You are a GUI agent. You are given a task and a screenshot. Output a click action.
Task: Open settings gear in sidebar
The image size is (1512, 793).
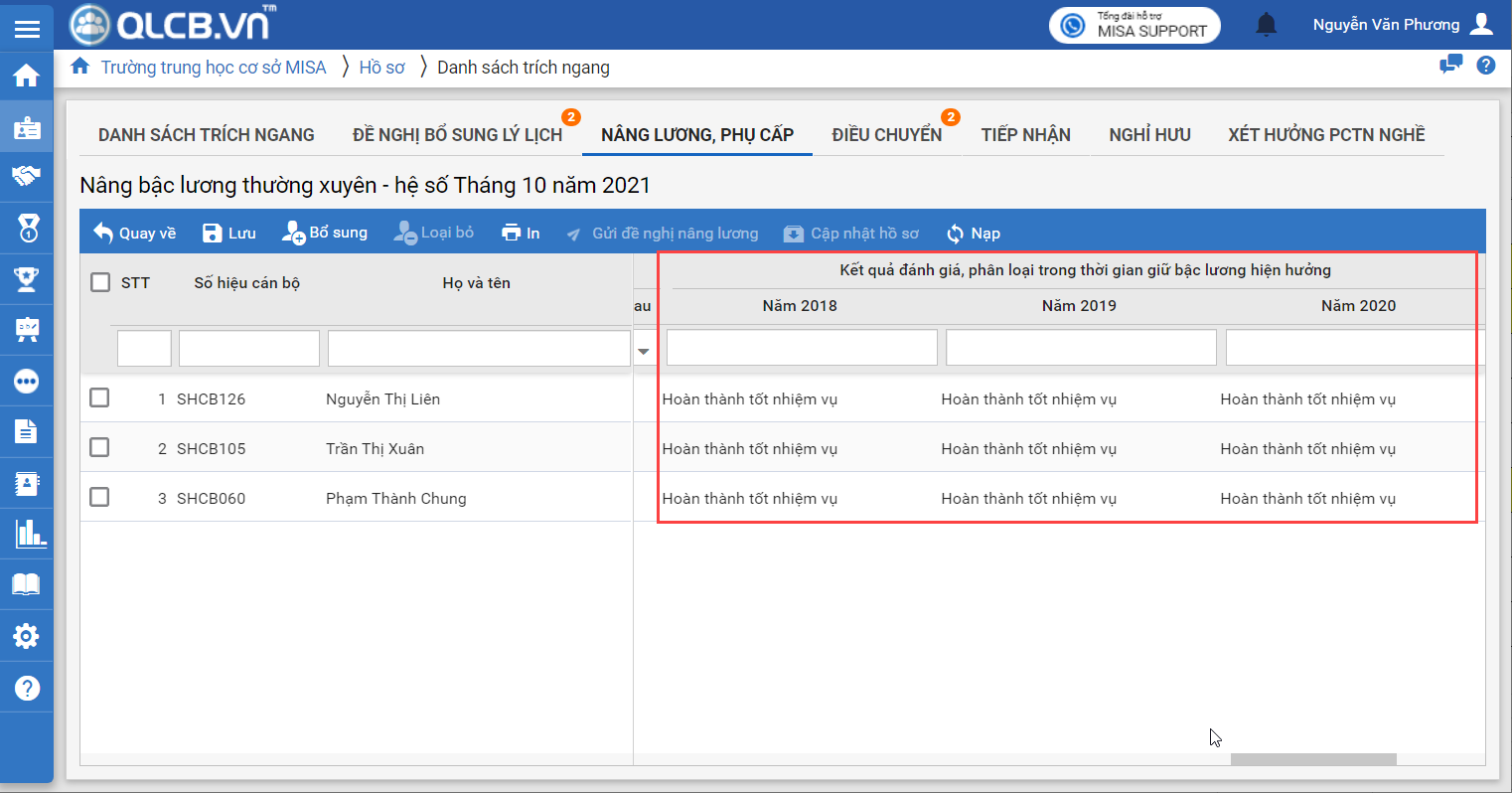pos(27,636)
